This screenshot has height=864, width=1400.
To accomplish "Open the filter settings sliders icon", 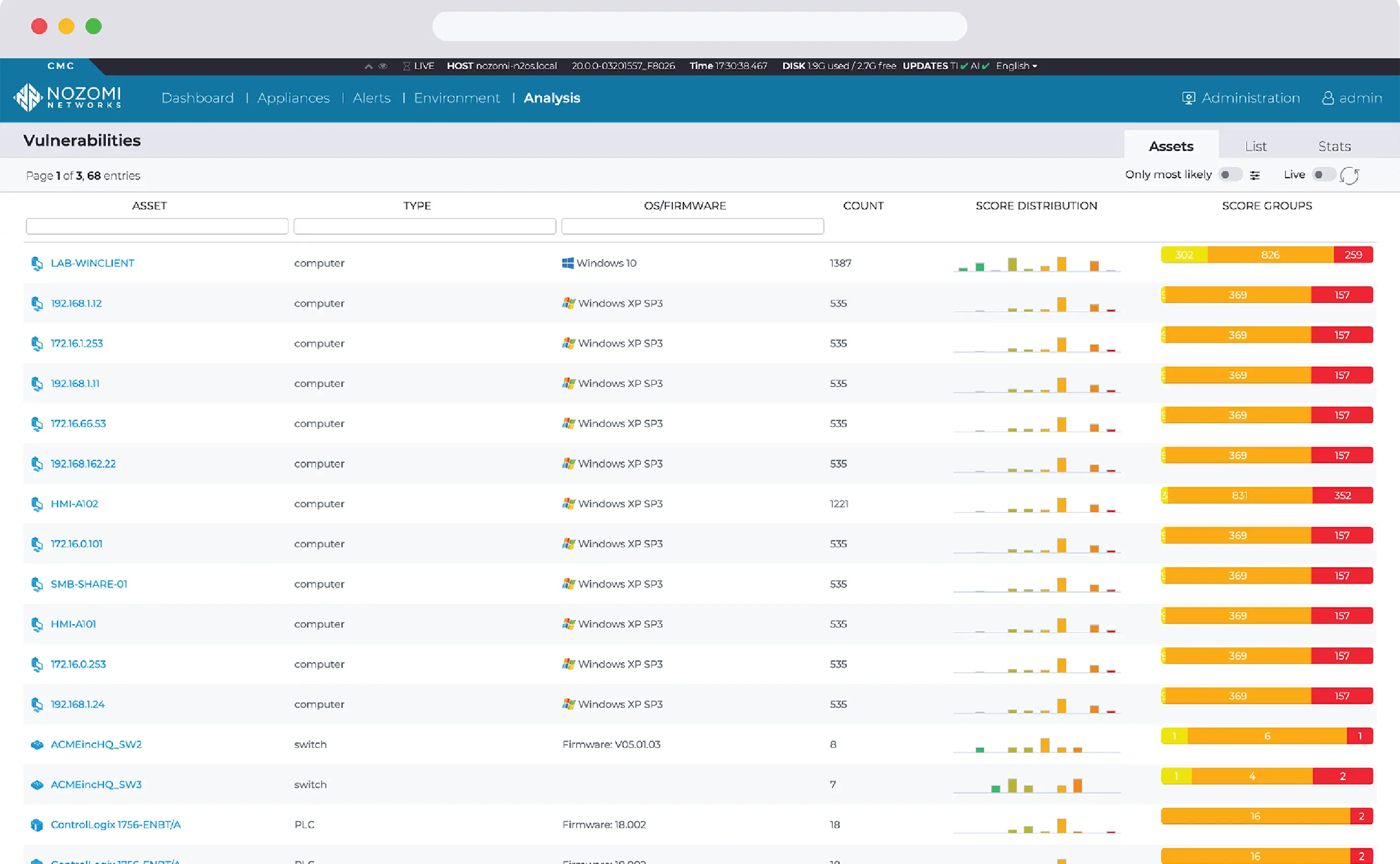I will click(x=1255, y=175).
